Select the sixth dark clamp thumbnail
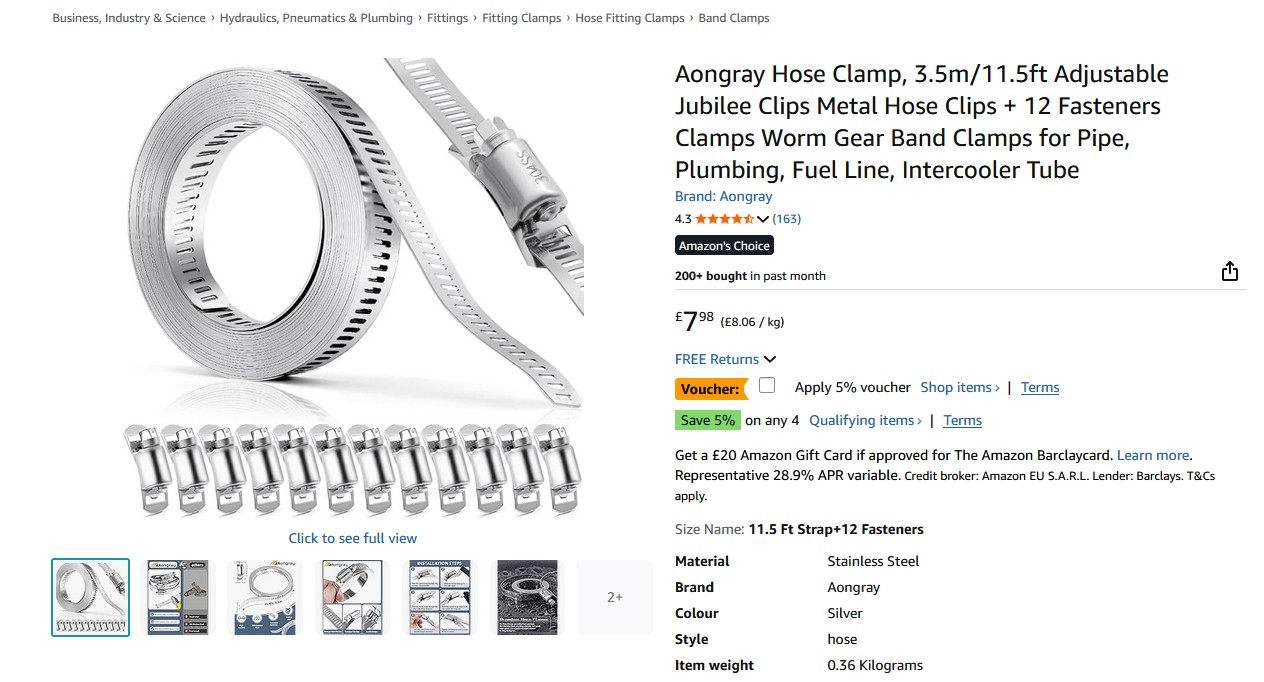This screenshot has height=682, width=1264. pyautogui.click(x=527, y=597)
